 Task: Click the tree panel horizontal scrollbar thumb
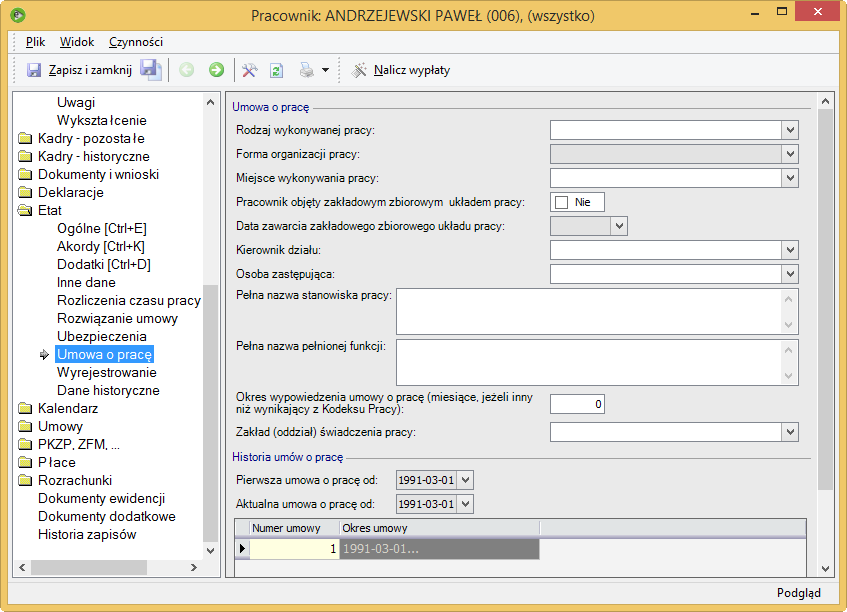pos(89,568)
